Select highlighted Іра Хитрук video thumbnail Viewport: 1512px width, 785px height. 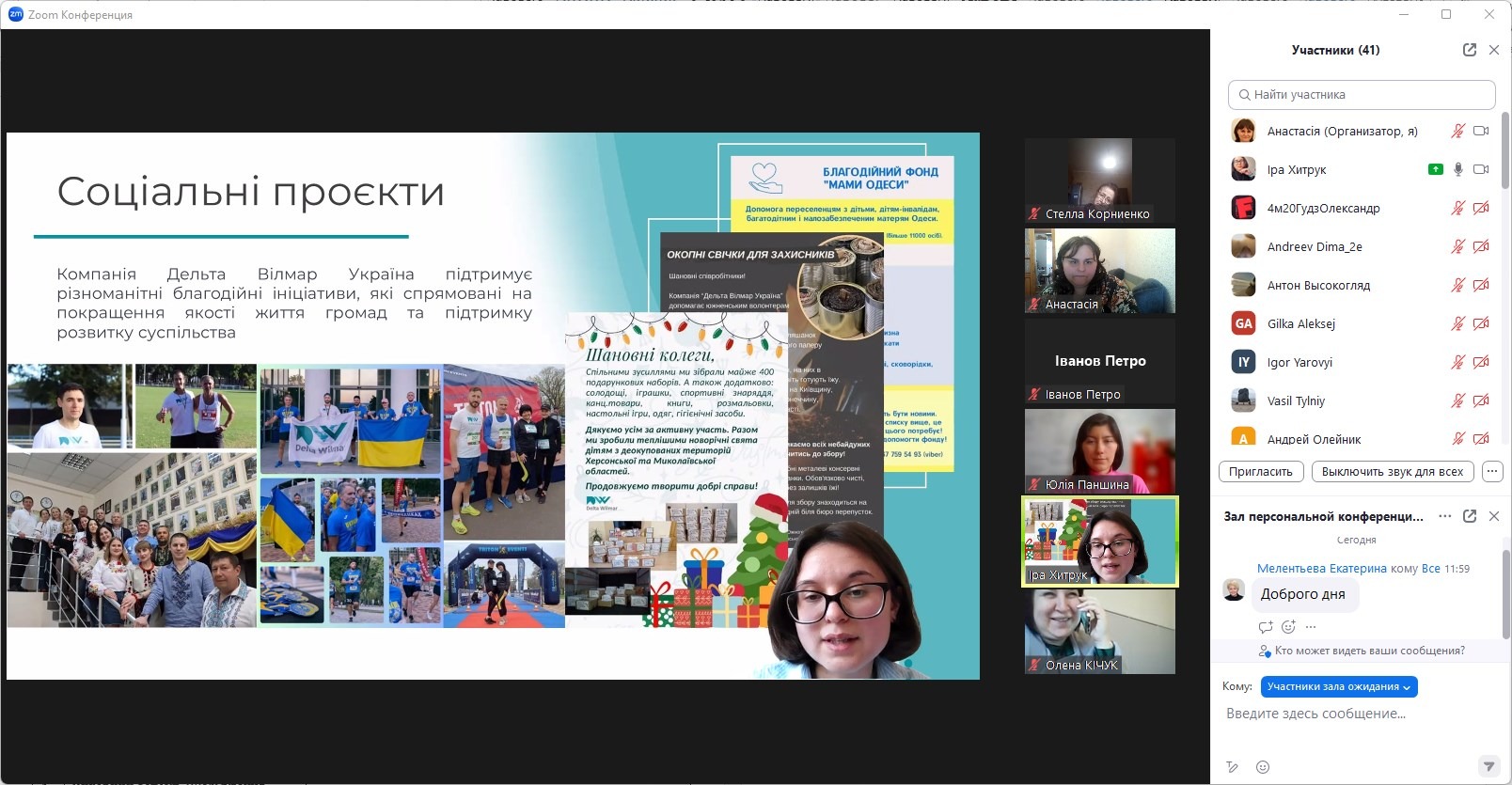tap(1100, 542)
